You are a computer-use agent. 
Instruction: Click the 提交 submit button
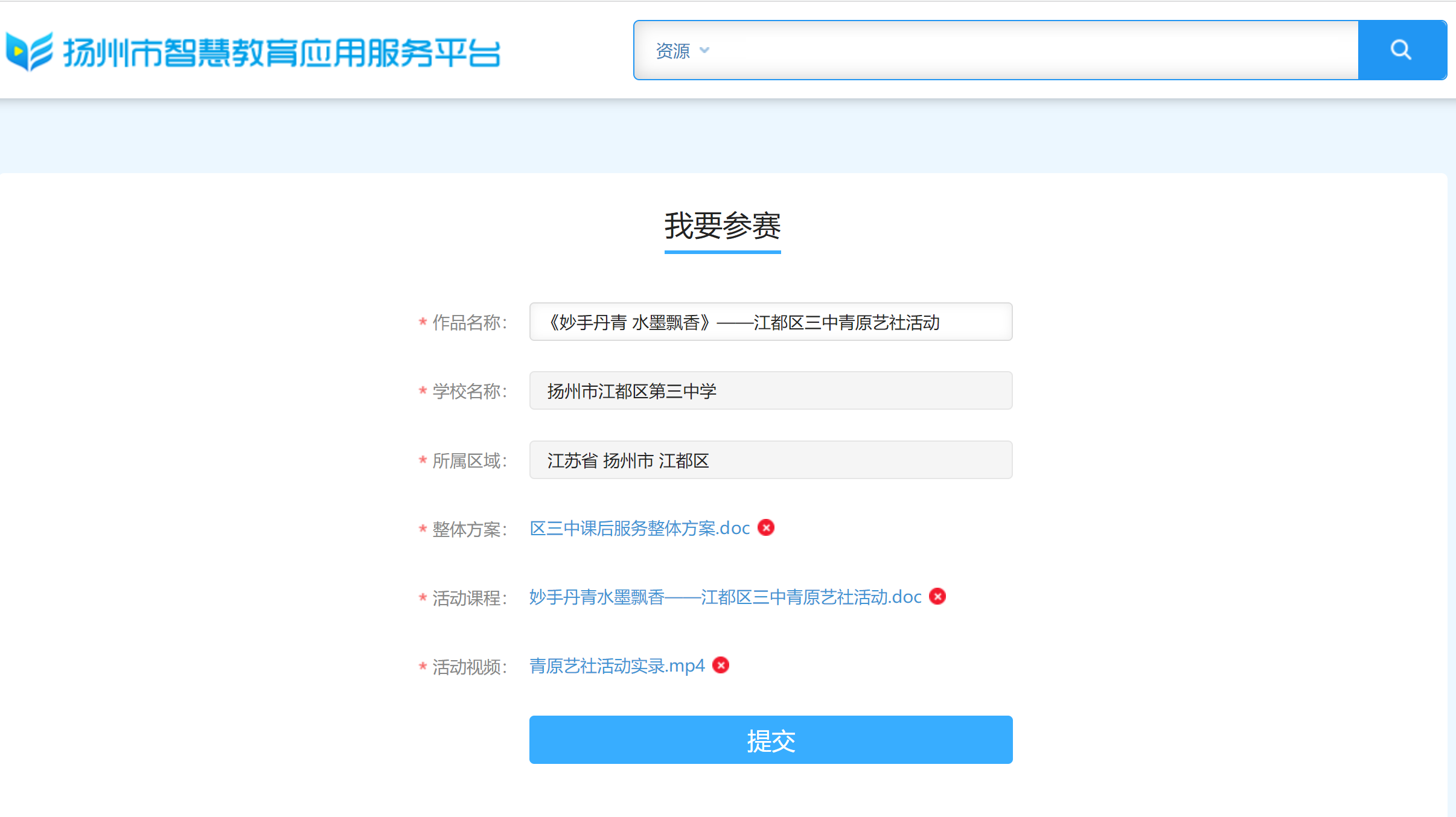click(x=771, y=740)
